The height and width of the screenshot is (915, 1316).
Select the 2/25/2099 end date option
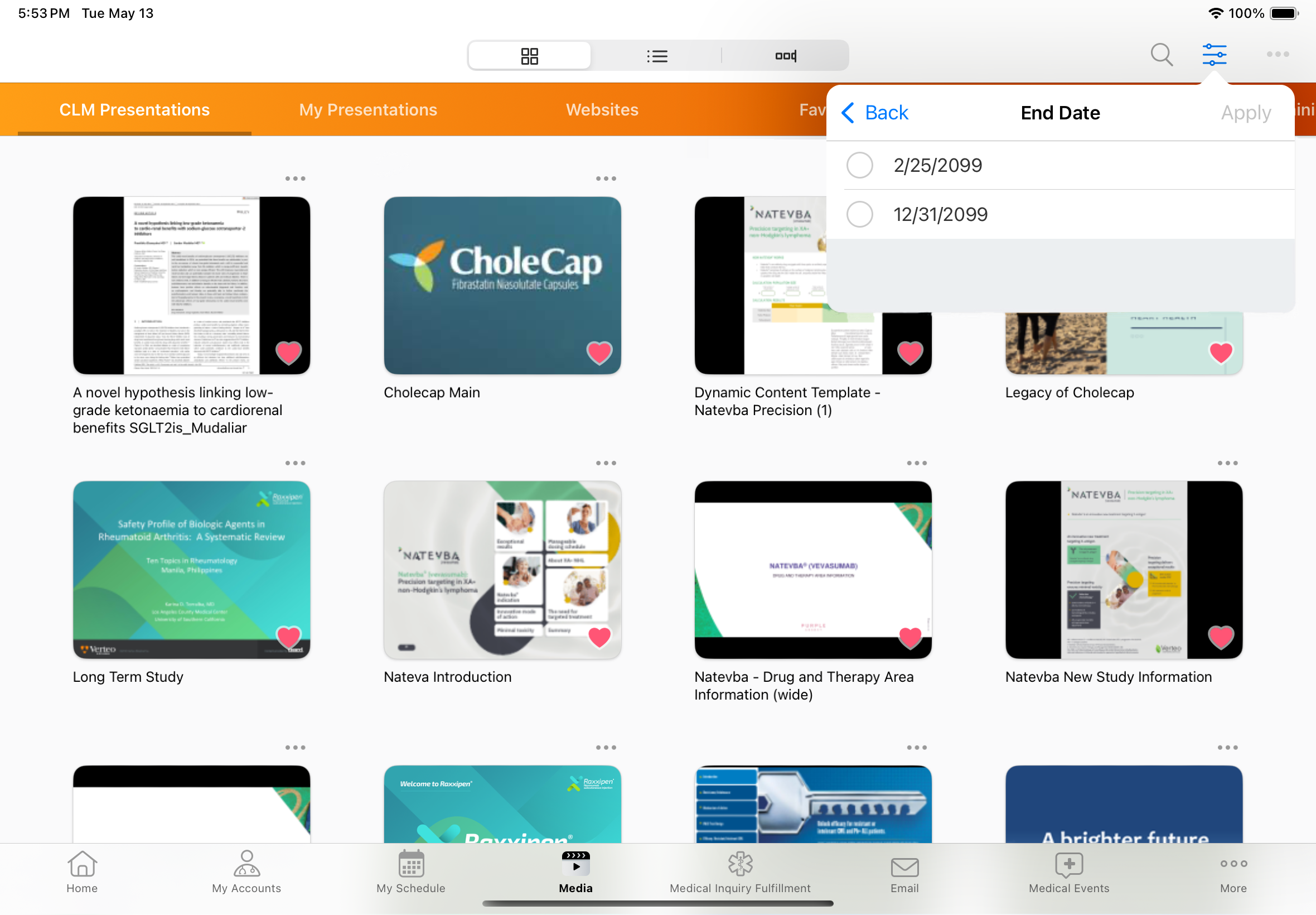859,165
